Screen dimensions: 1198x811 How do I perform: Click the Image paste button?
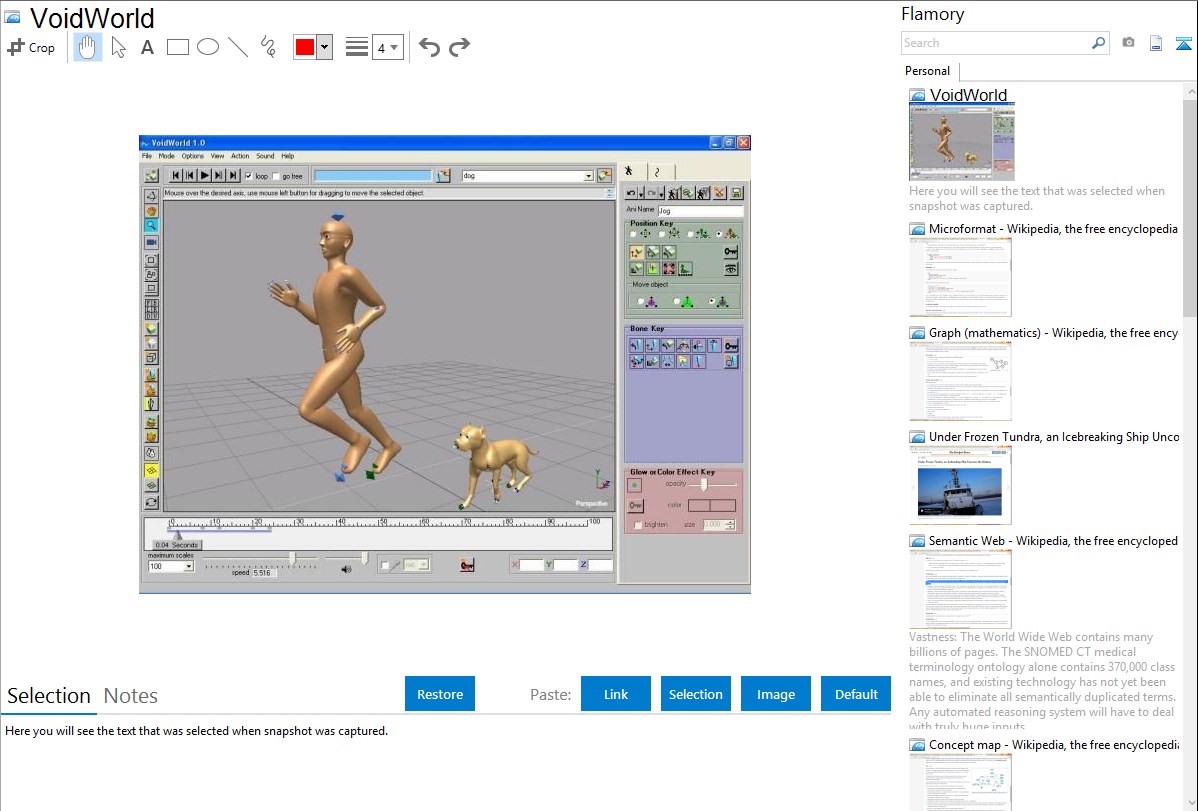pyautogui.click(x=776, y=694)
